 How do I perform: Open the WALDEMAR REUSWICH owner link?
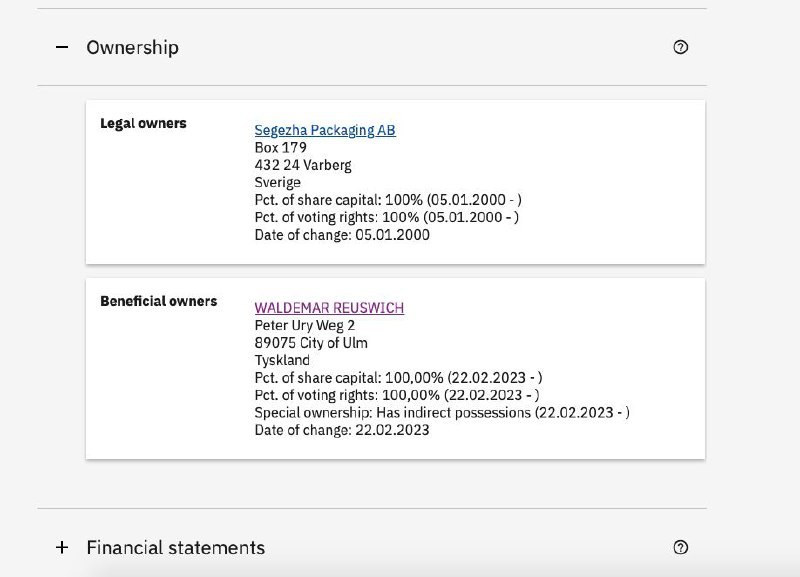point(329,308)
